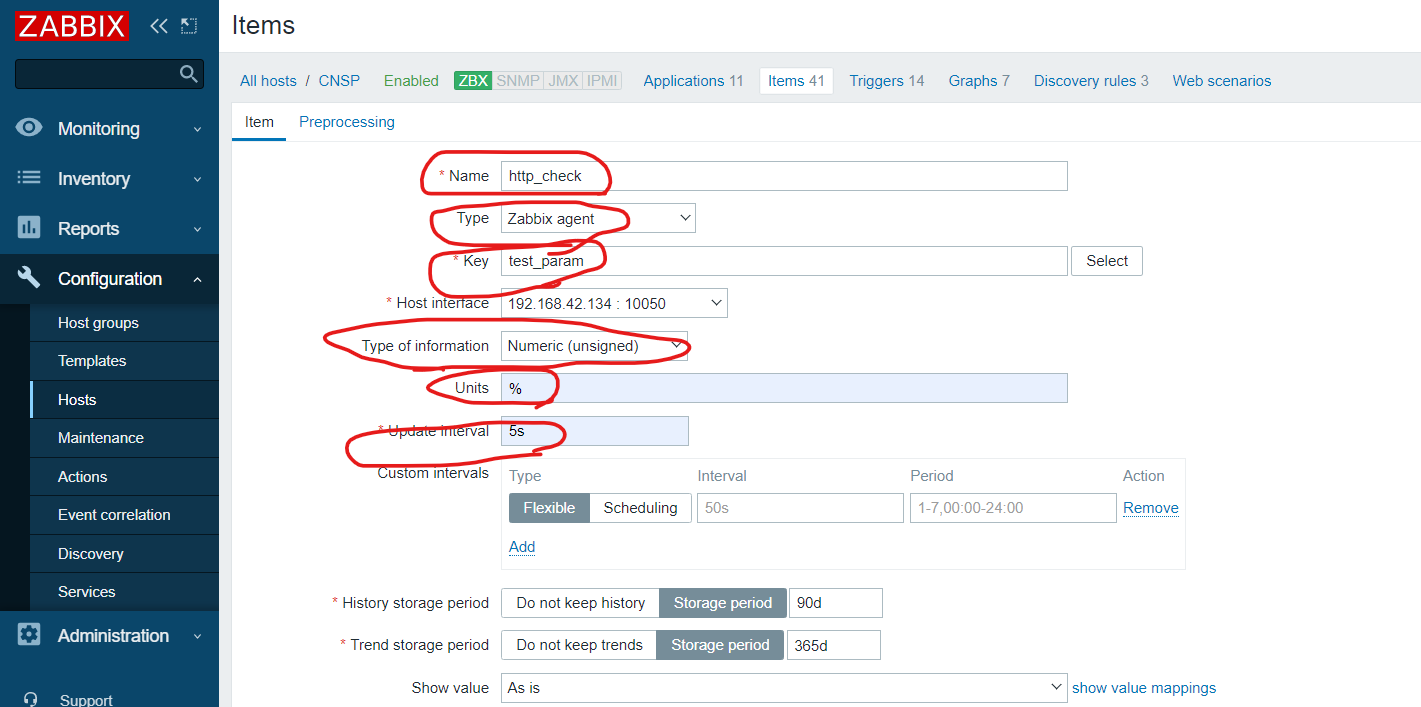Image resolution: width=1421 pixels, height=707 pixels.
Task: Switch to the Preprocessing tab
Action: 347,122
